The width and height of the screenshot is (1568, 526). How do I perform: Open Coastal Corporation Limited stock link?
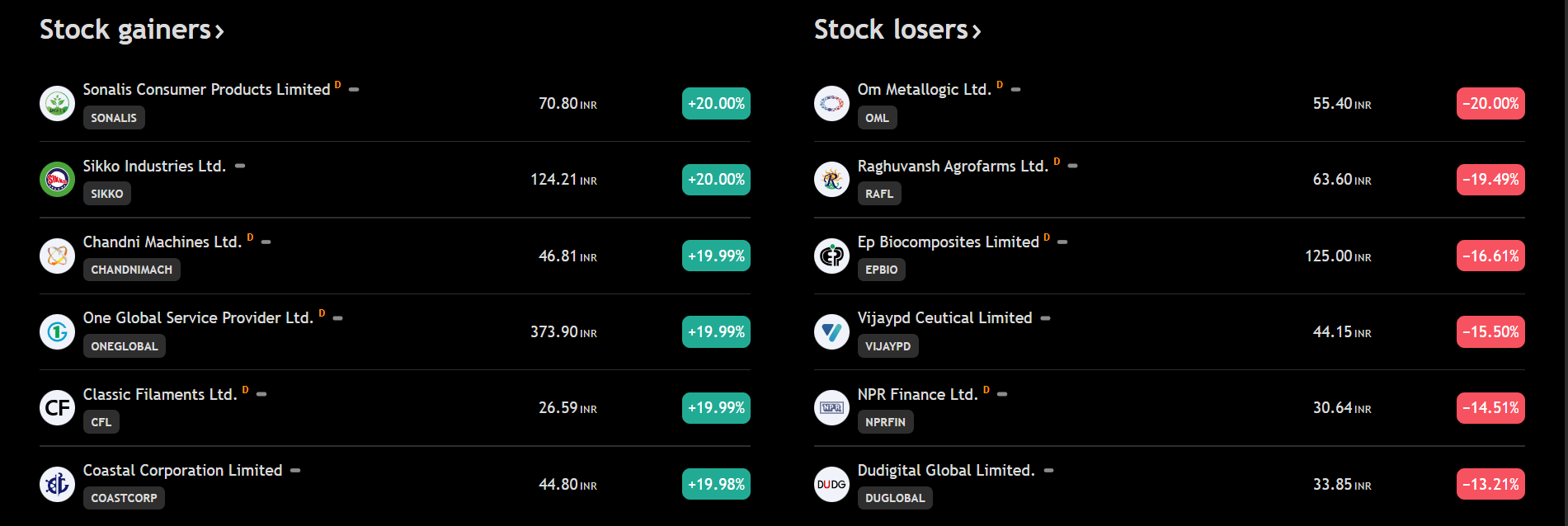(x=182, y=470)
